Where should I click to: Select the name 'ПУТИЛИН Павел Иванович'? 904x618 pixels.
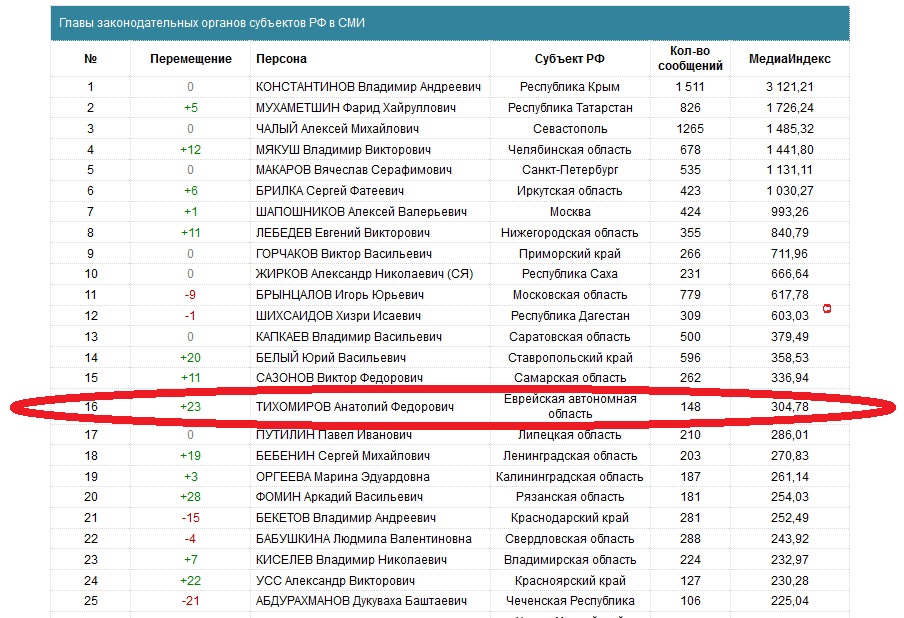(334, 435)
